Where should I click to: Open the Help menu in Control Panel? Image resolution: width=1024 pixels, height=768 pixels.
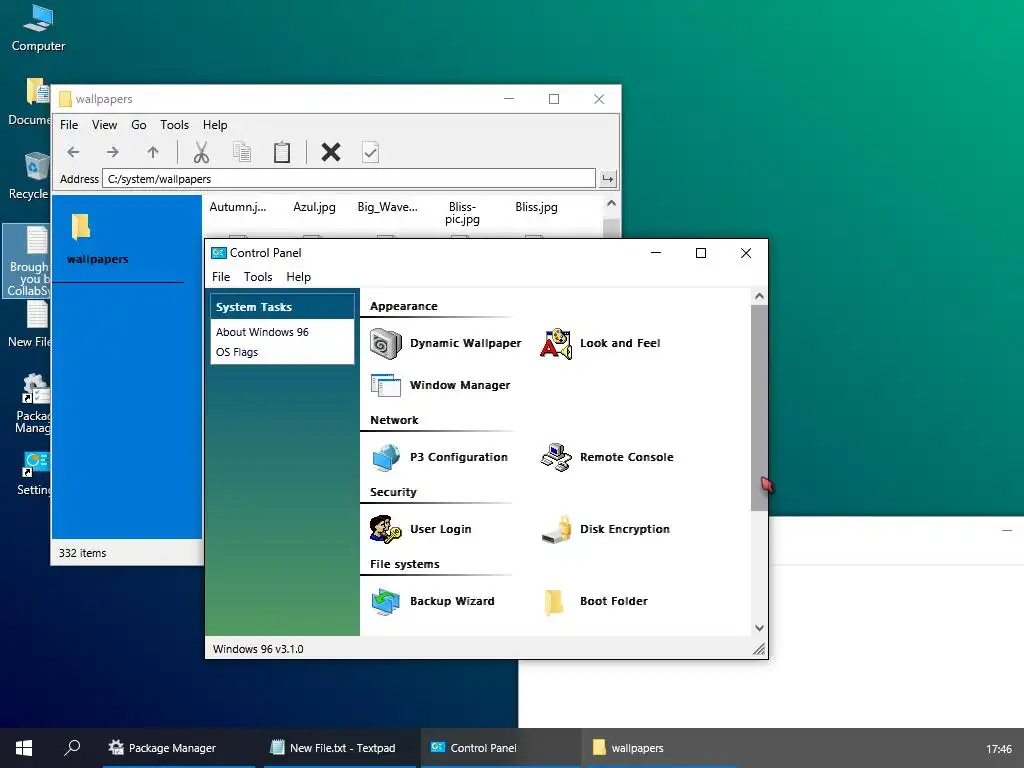click(x=298, y=277)
